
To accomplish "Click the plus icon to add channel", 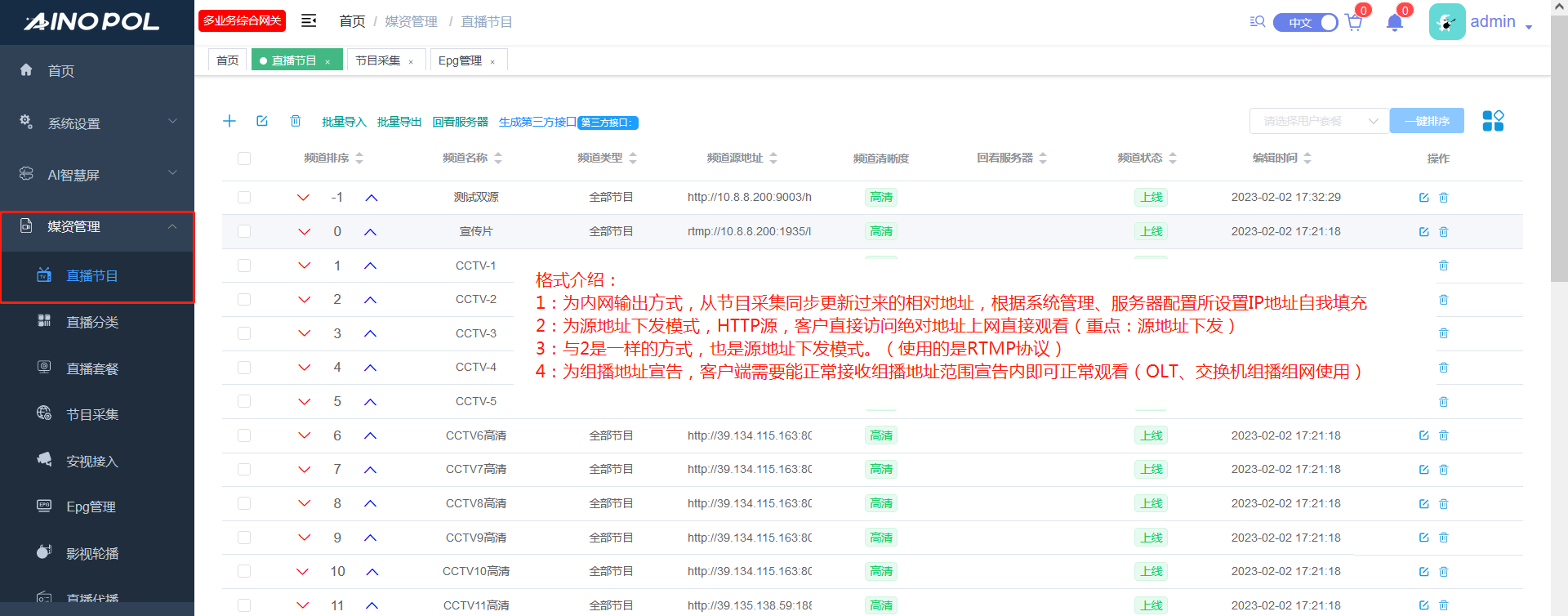I will pos(229,122).
